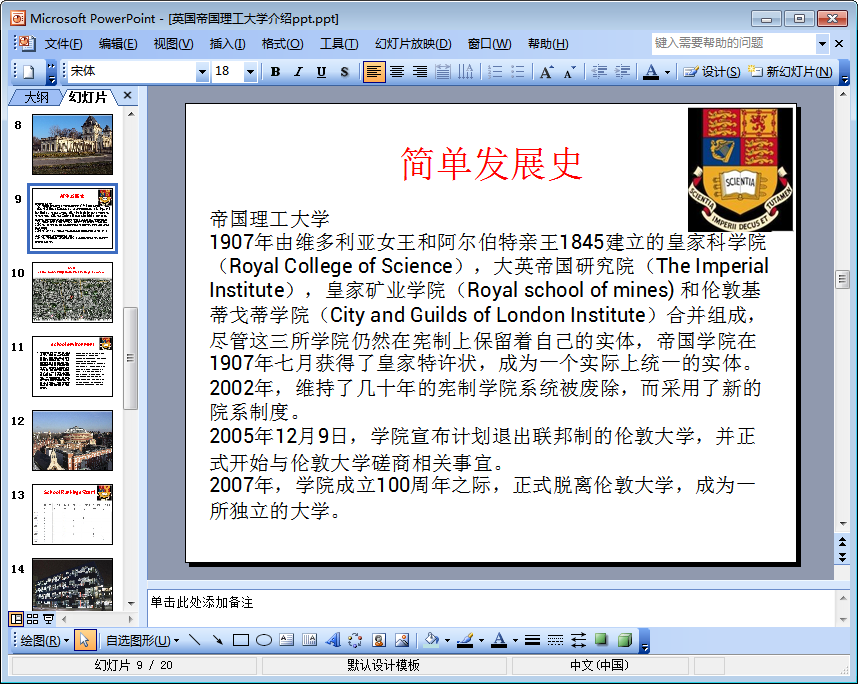The image size is (858, 684).
Task: Open the 格式 menu
Action: click(x=282, y=44)
